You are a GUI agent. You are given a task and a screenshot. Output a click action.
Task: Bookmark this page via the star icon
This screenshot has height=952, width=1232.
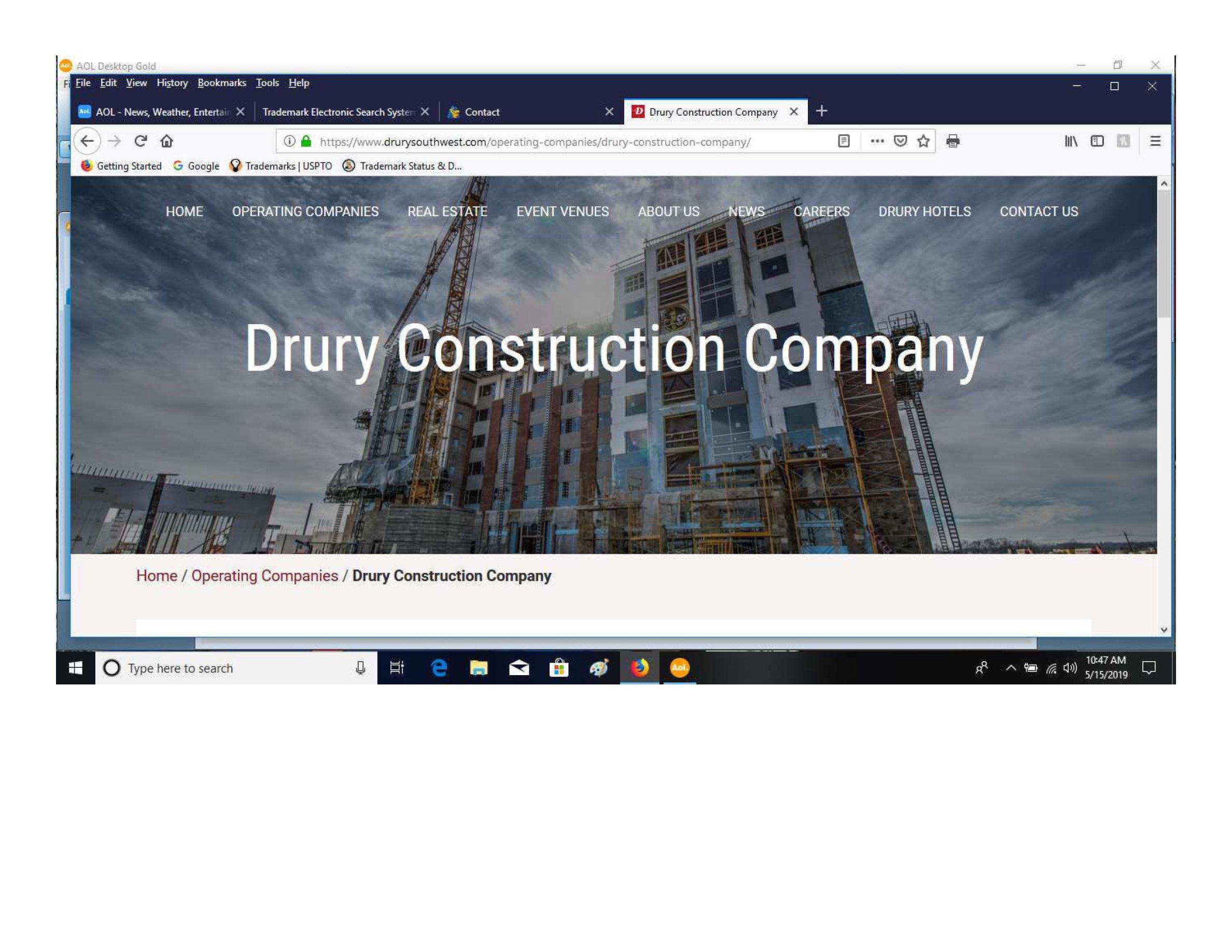click(924, 141)
